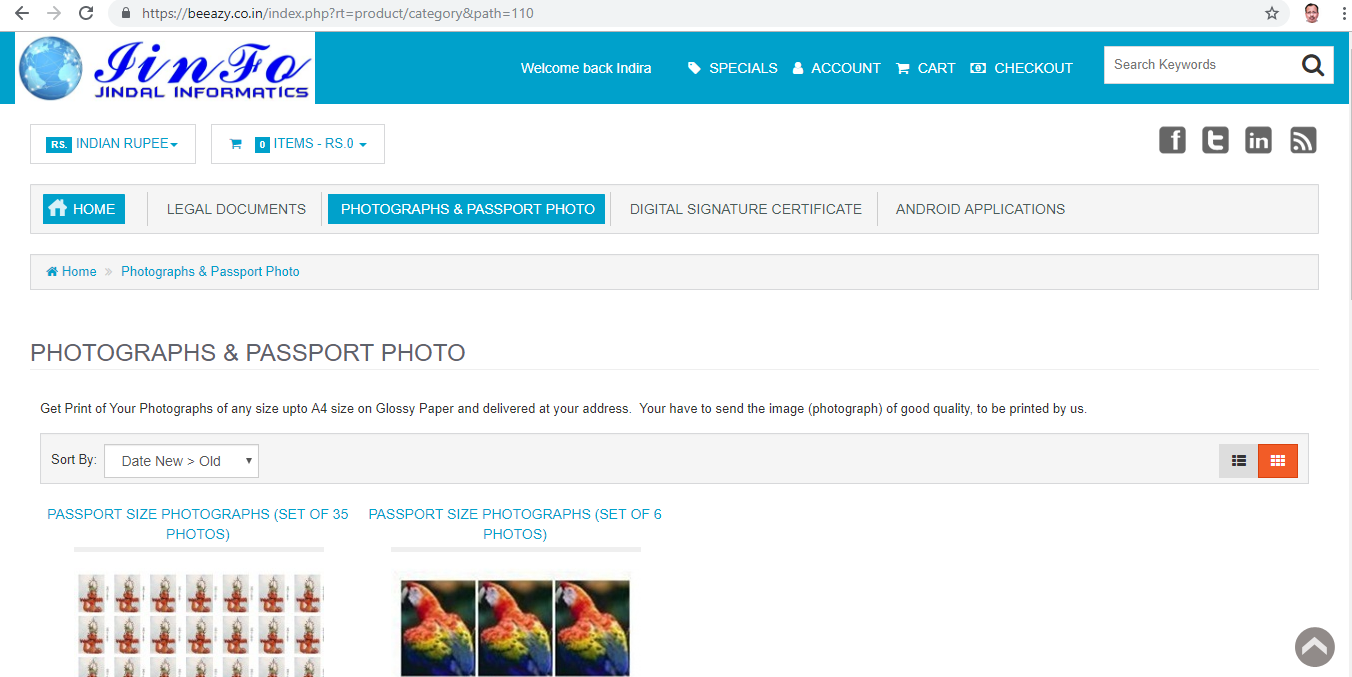Open the Facebook social icon
Screen dimensions: 1352x677
pos(1172,141)
